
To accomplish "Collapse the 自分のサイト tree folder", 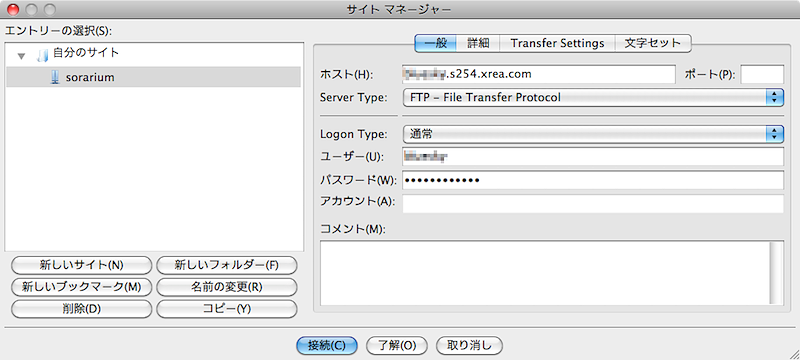I will pos(21,56).
